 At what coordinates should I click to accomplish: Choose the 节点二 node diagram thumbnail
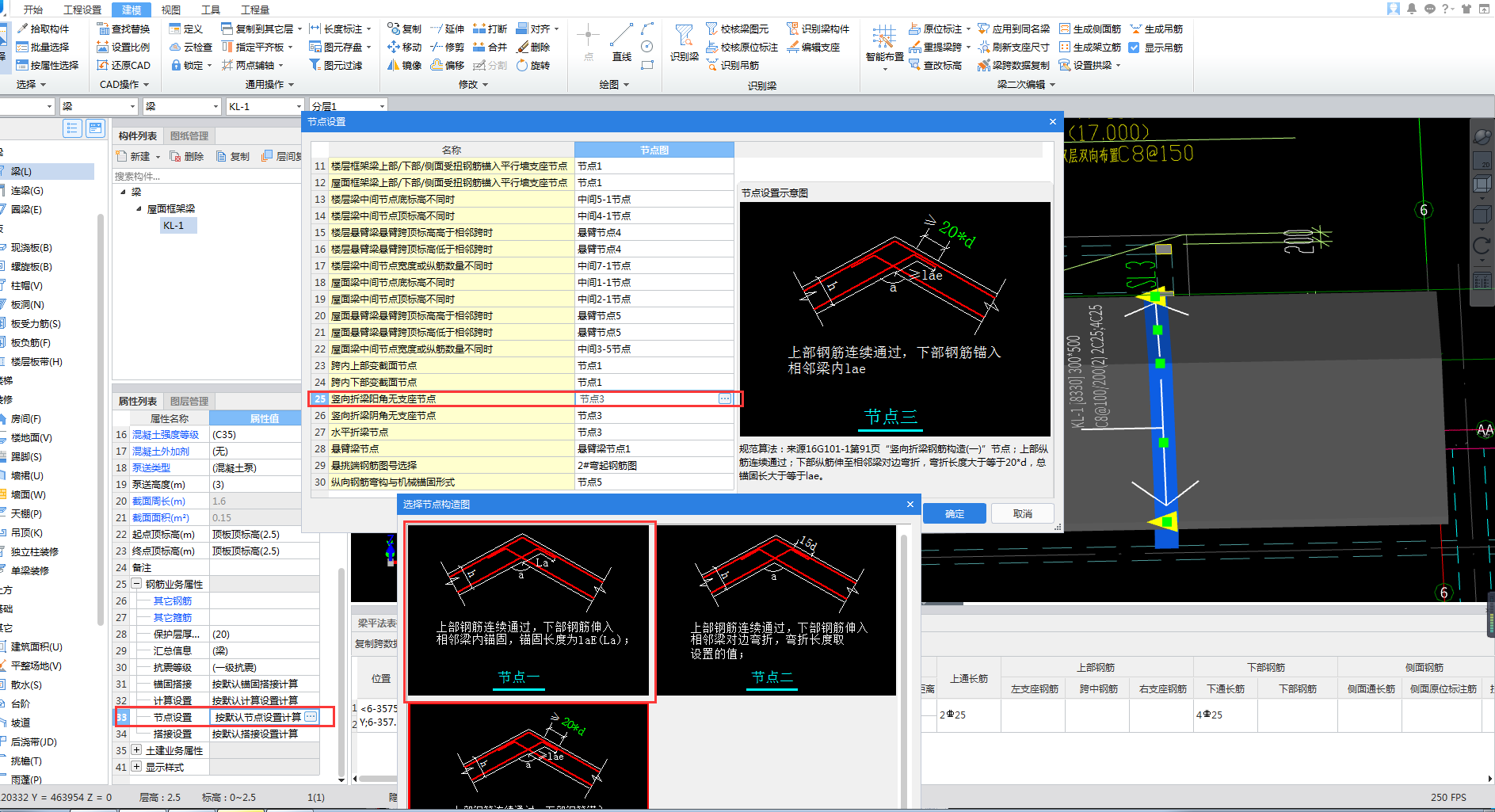776,612
